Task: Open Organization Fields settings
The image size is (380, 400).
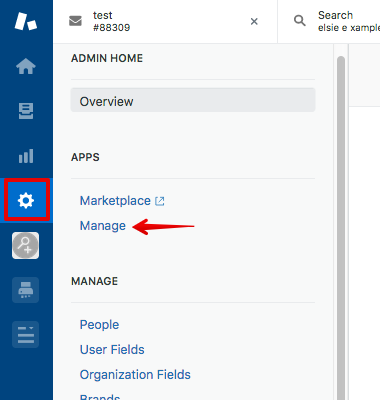Action: [x=135, y=375]
